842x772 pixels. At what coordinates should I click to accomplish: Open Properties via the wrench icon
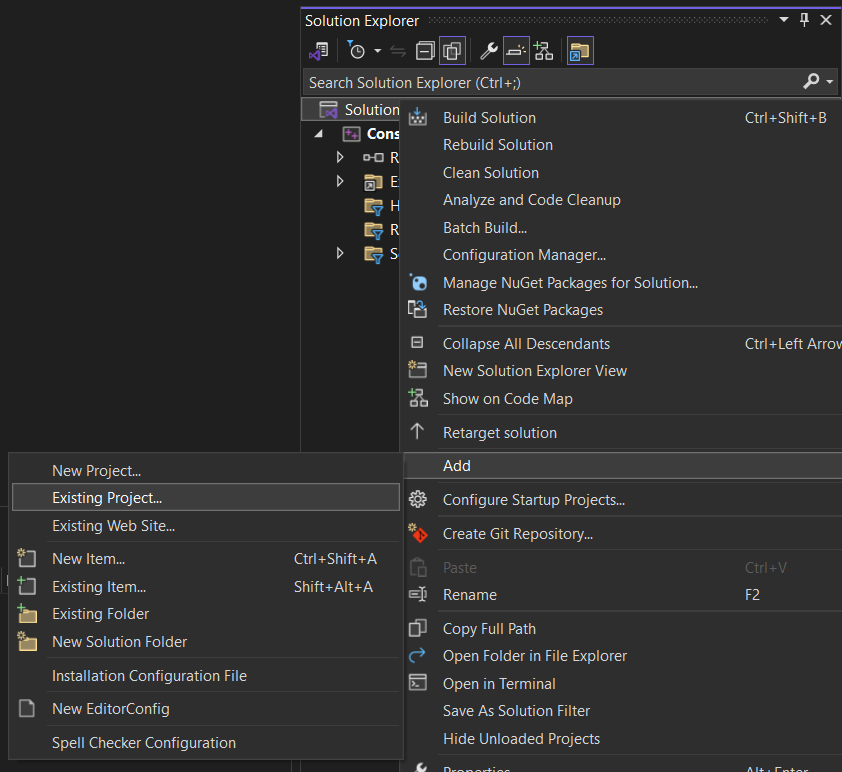pos(489,51)
